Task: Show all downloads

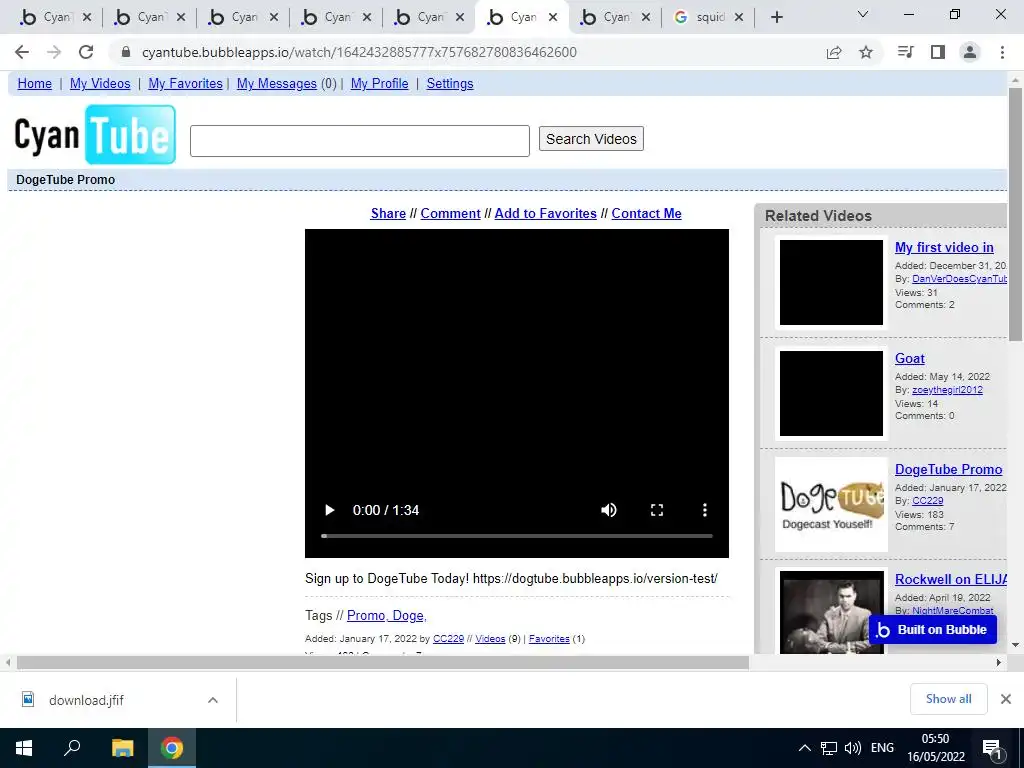Action: click(x=948, y=699)
